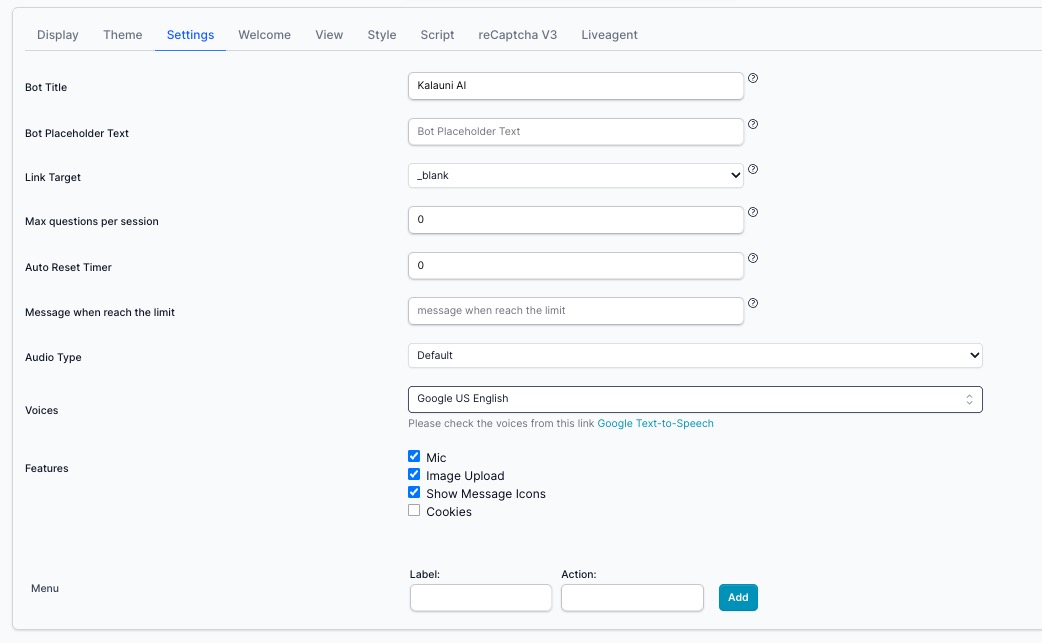This screenshot has height=643, width=1042.
Task: Open the Audio Type dropdown
Action: click(x=694, y=355)
